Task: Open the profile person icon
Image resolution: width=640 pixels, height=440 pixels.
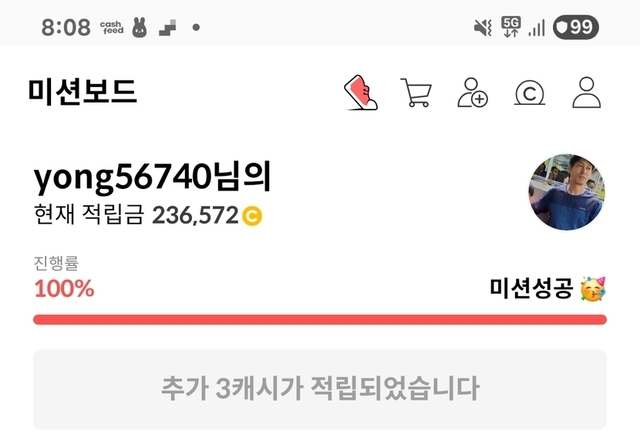Action: pyautogui.click(x=587, y=93)
